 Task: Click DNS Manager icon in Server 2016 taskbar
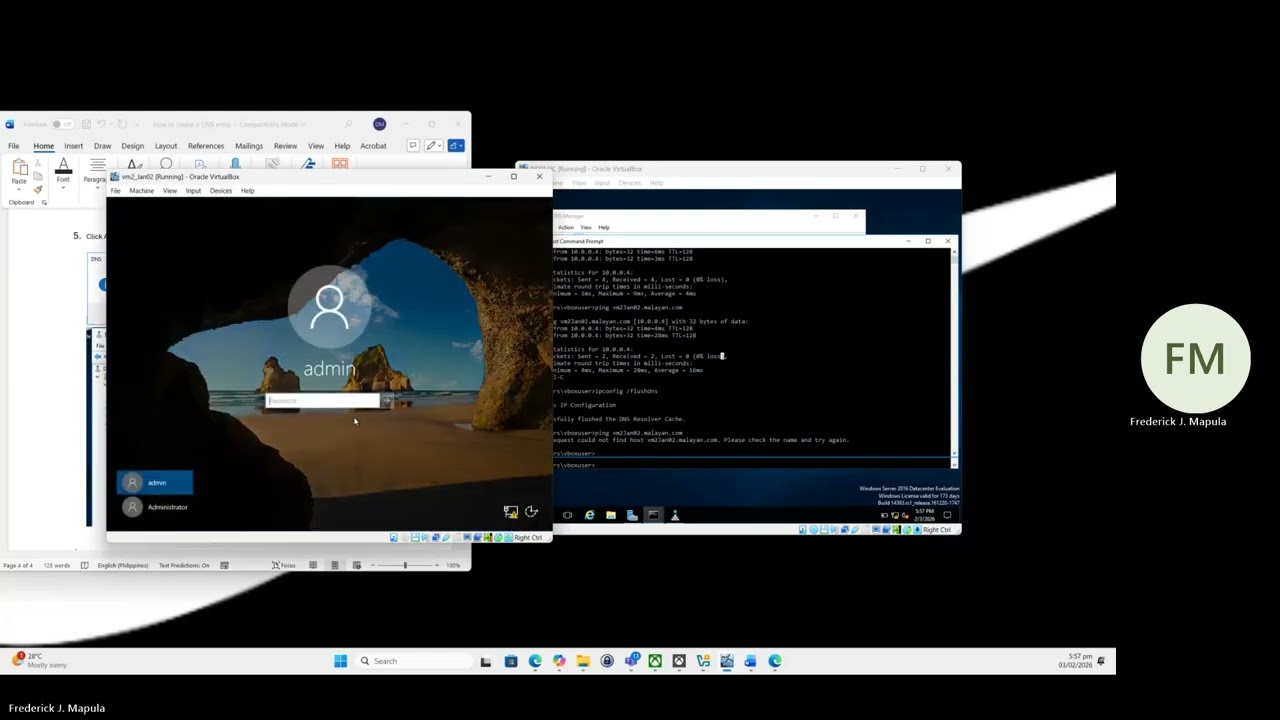(x=675, y=515)
